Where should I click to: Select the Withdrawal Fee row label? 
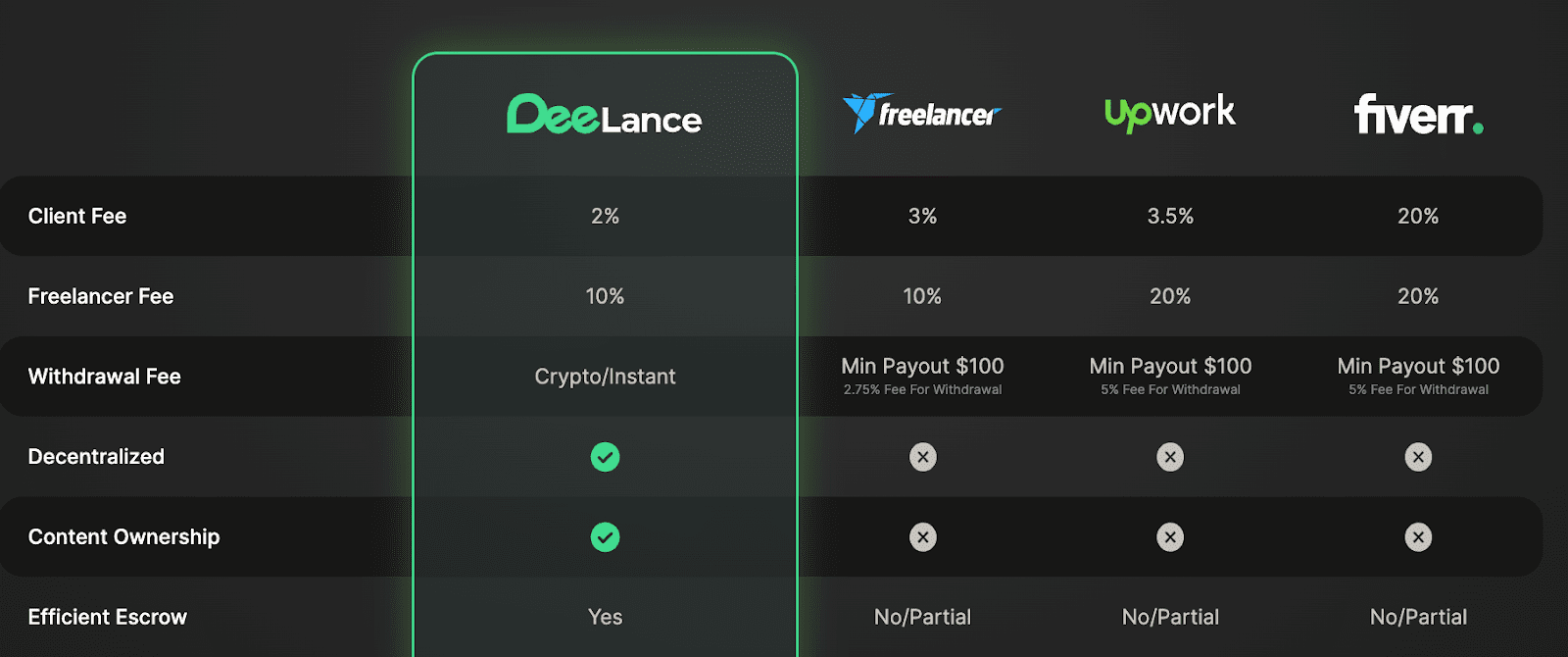click(105, 377)
